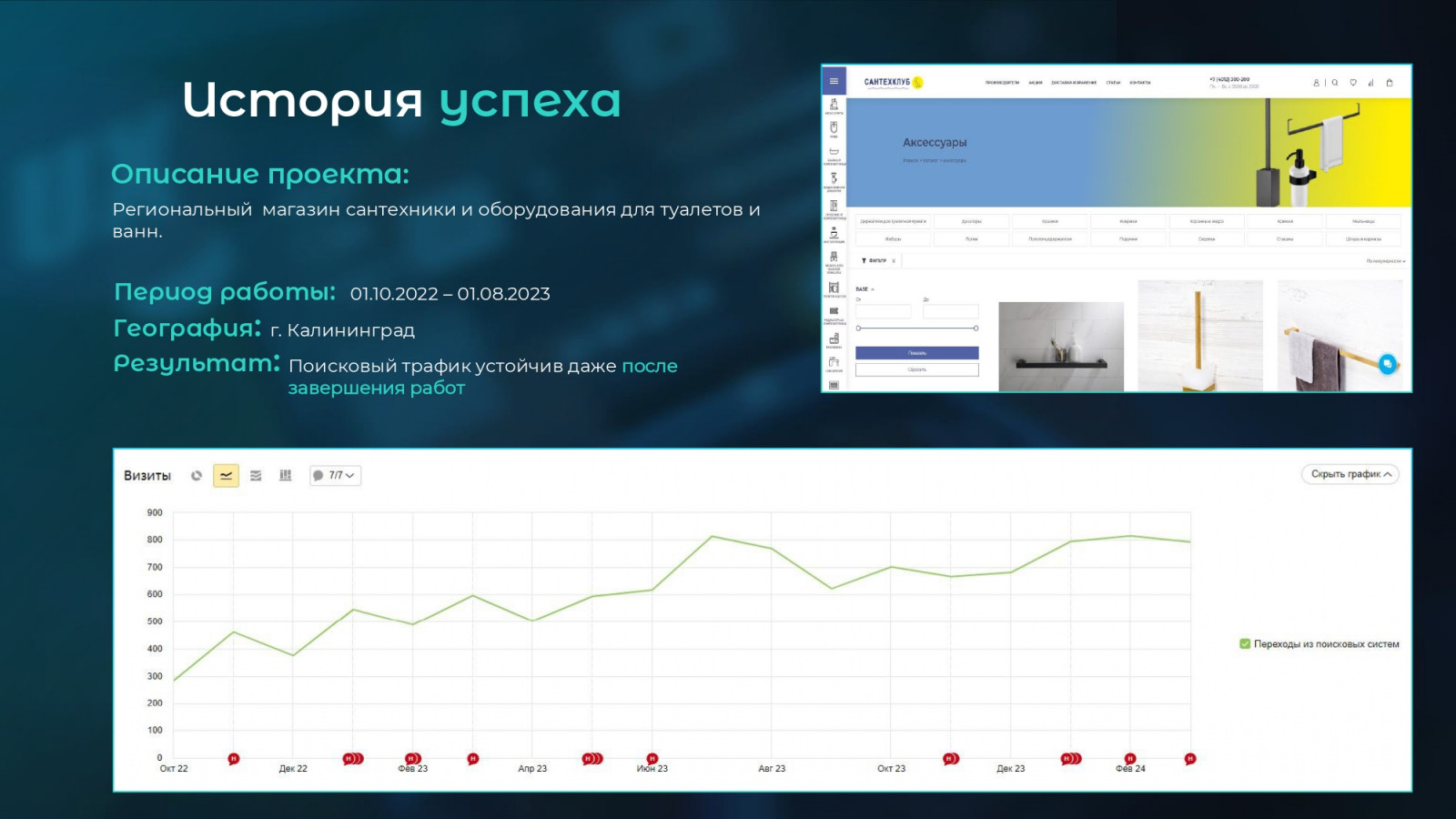Click the г. Калининград text
The image size is (1456, 819).
pos(342,330)
